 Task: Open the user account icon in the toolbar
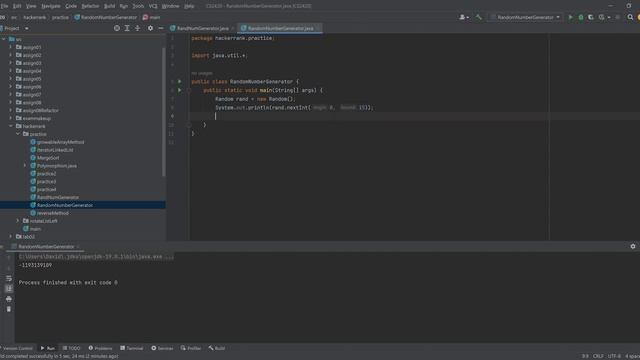463,18
